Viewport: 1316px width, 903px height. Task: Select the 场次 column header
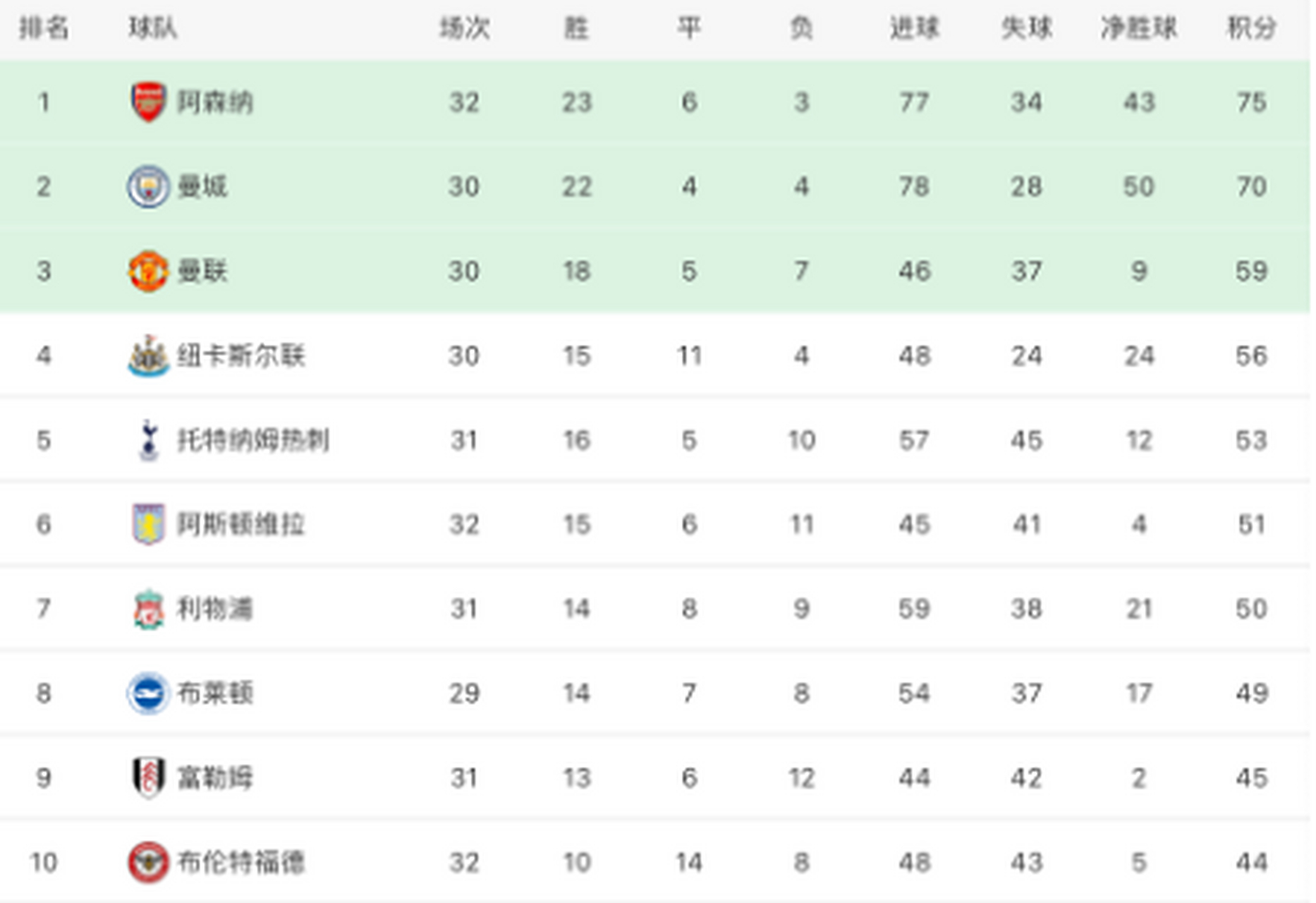click(464, 28)
